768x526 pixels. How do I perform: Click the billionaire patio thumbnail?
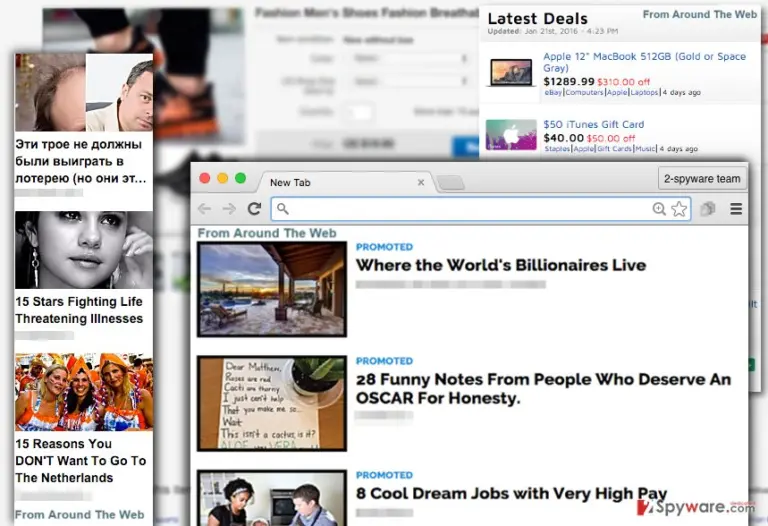click(272, 289)
